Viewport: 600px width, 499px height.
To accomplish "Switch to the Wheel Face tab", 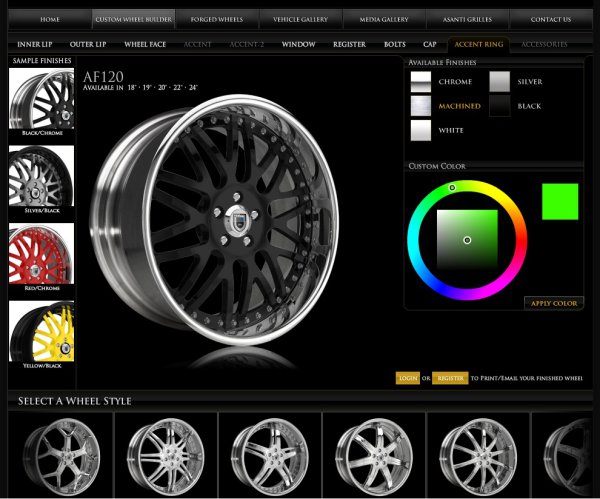I will pos(146,45).
